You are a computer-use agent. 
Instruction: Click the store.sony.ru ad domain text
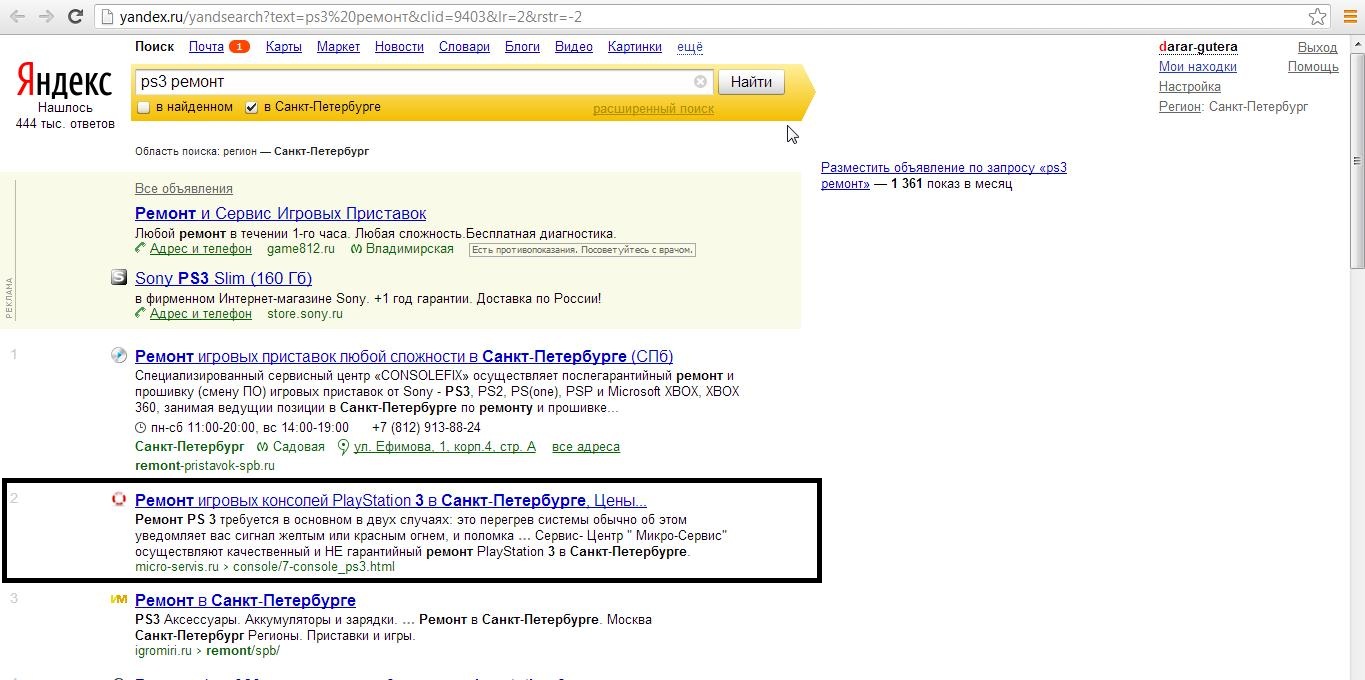[305, 314]
